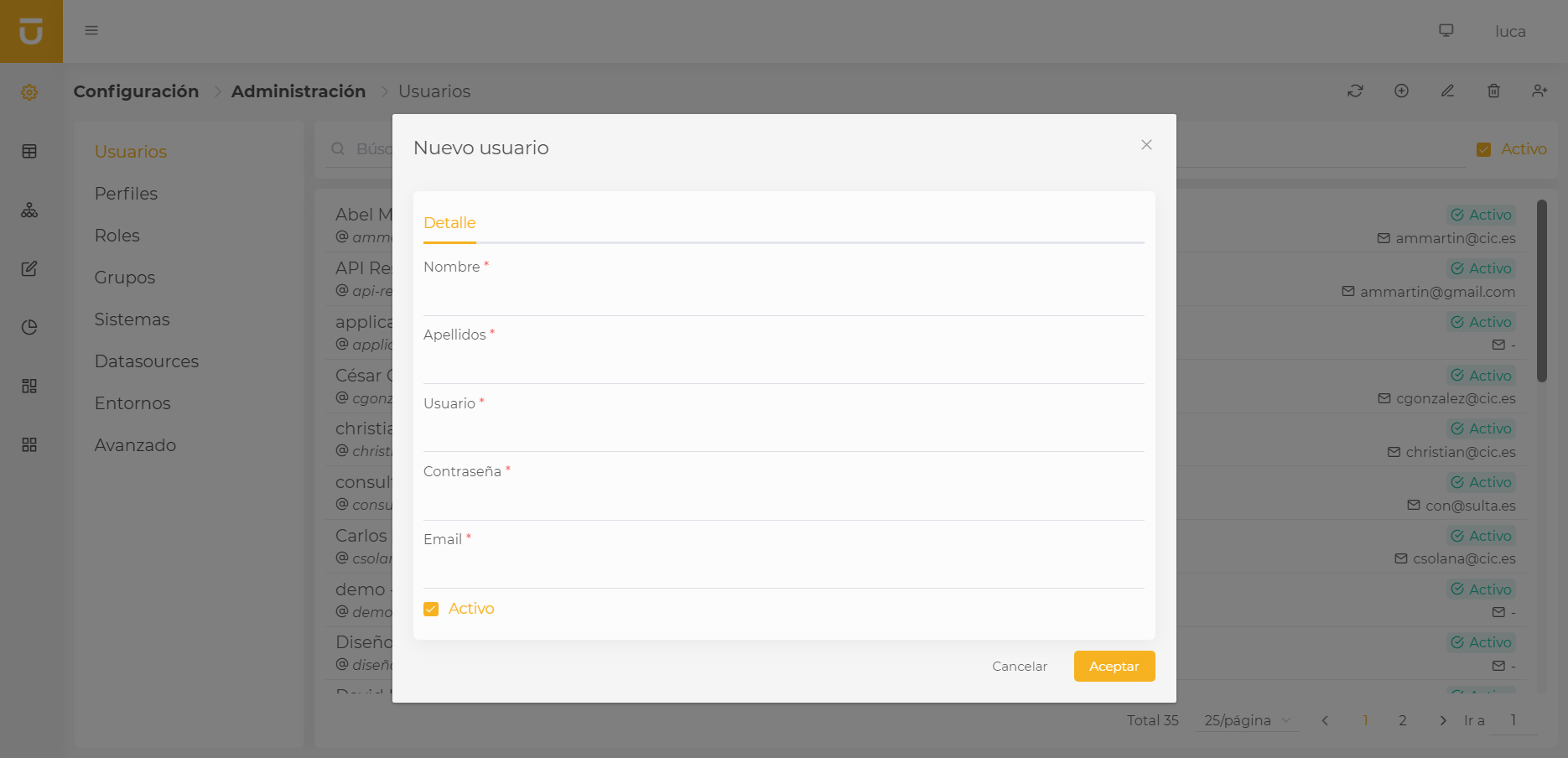Open the 25/página page size dropdown
The width and height of the screenshot is (1568, 758).
1246,720
